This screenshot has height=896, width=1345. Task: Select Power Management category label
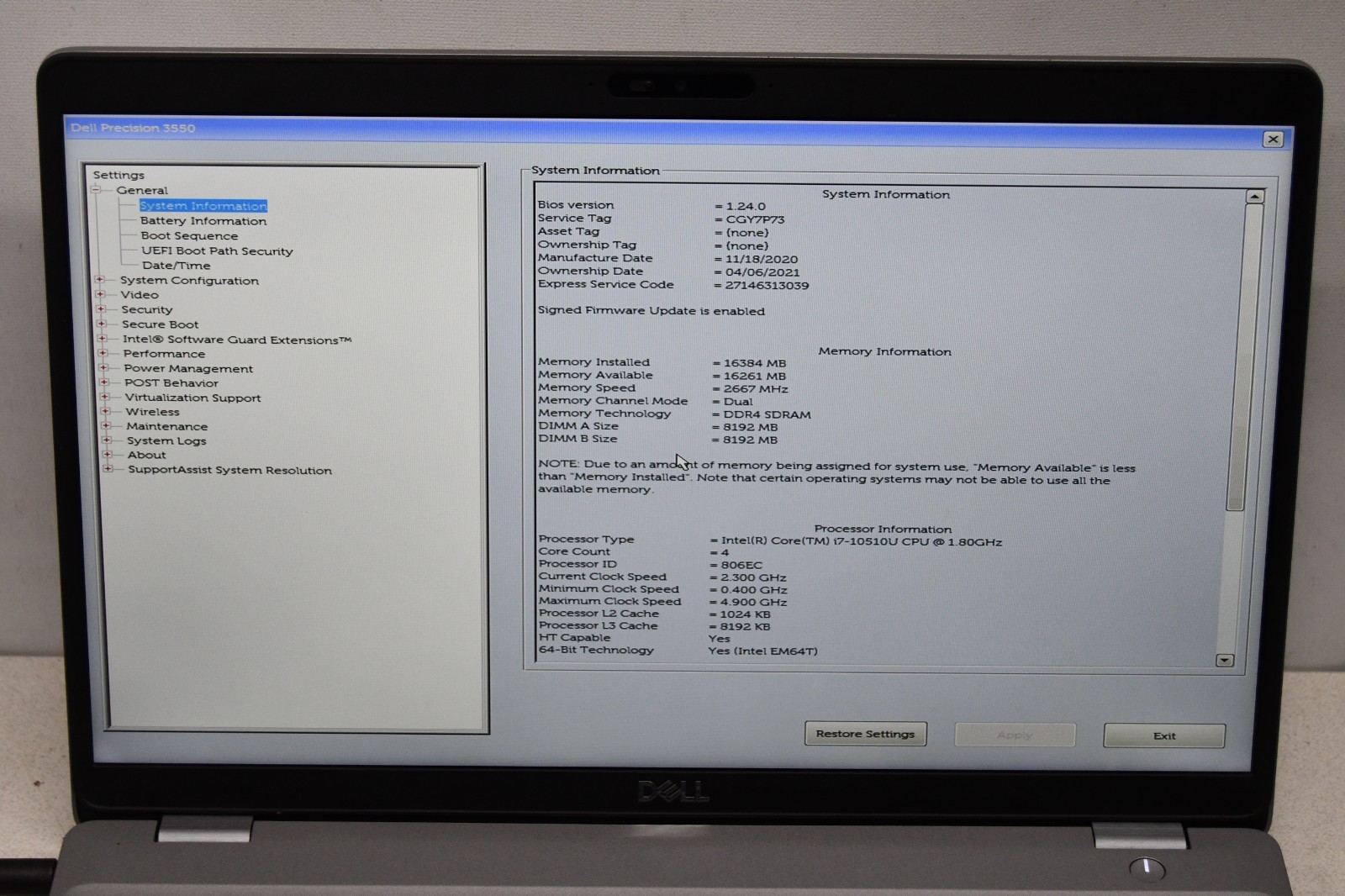(188, 369)
